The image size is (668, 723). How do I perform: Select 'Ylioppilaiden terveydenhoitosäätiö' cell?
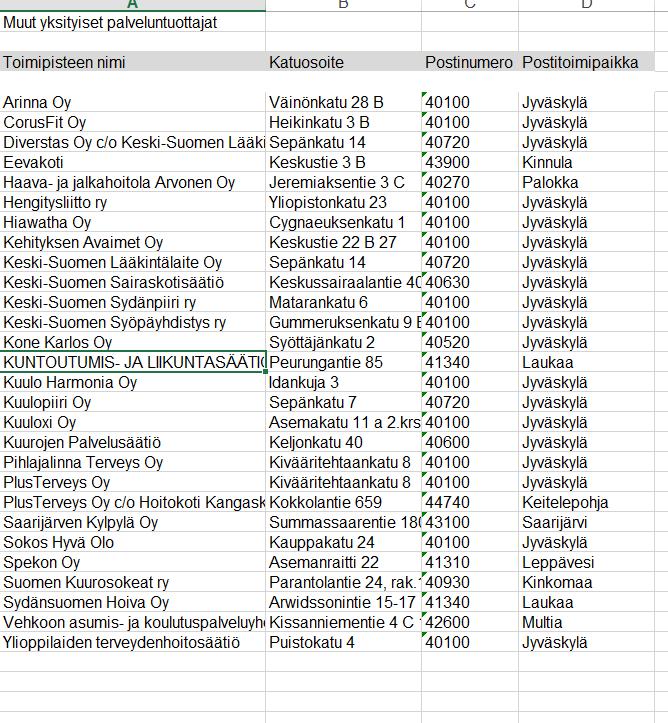tap(133, 642)
